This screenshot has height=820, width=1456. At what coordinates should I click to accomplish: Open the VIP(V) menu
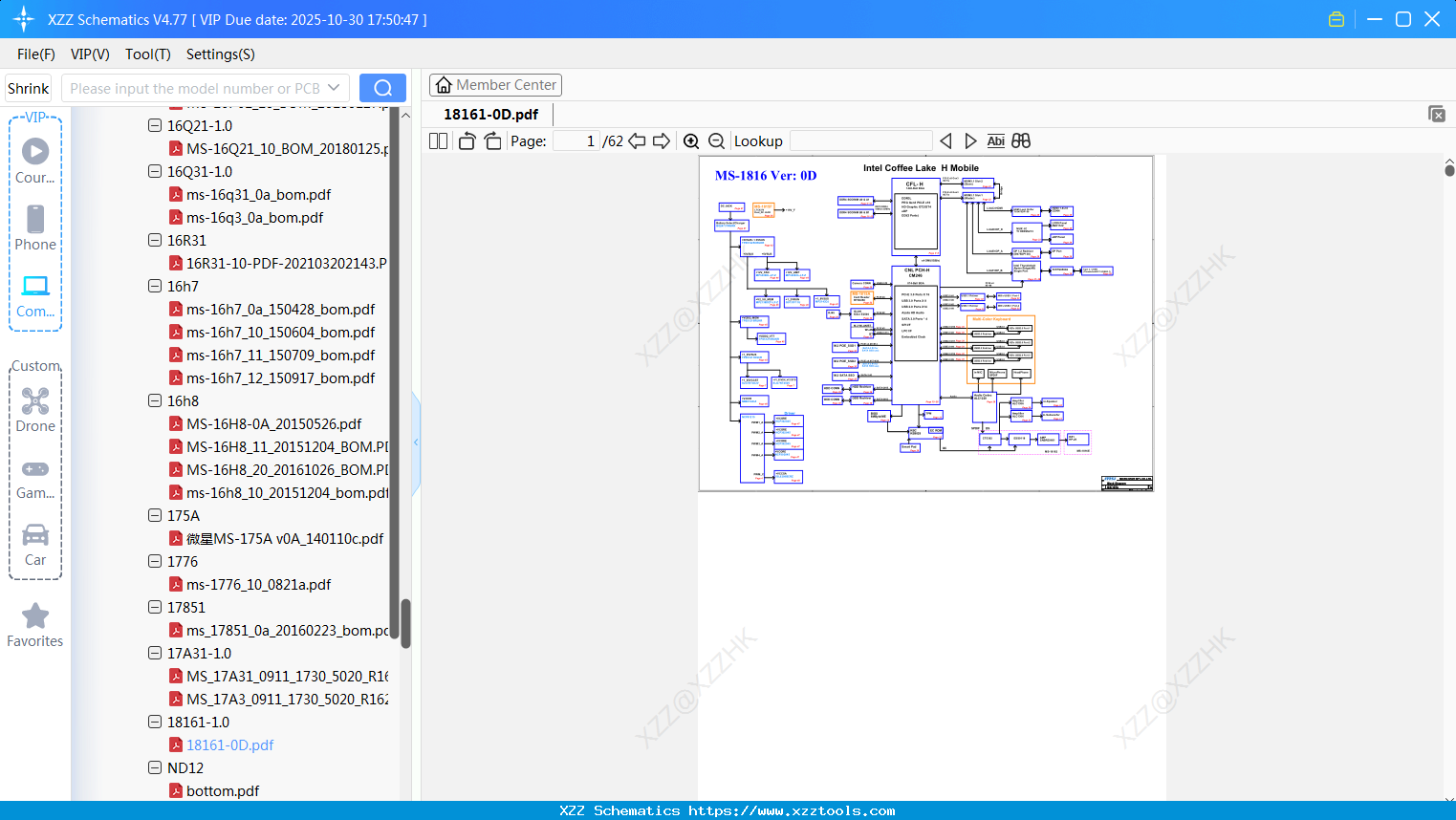(x=90, y=54)
